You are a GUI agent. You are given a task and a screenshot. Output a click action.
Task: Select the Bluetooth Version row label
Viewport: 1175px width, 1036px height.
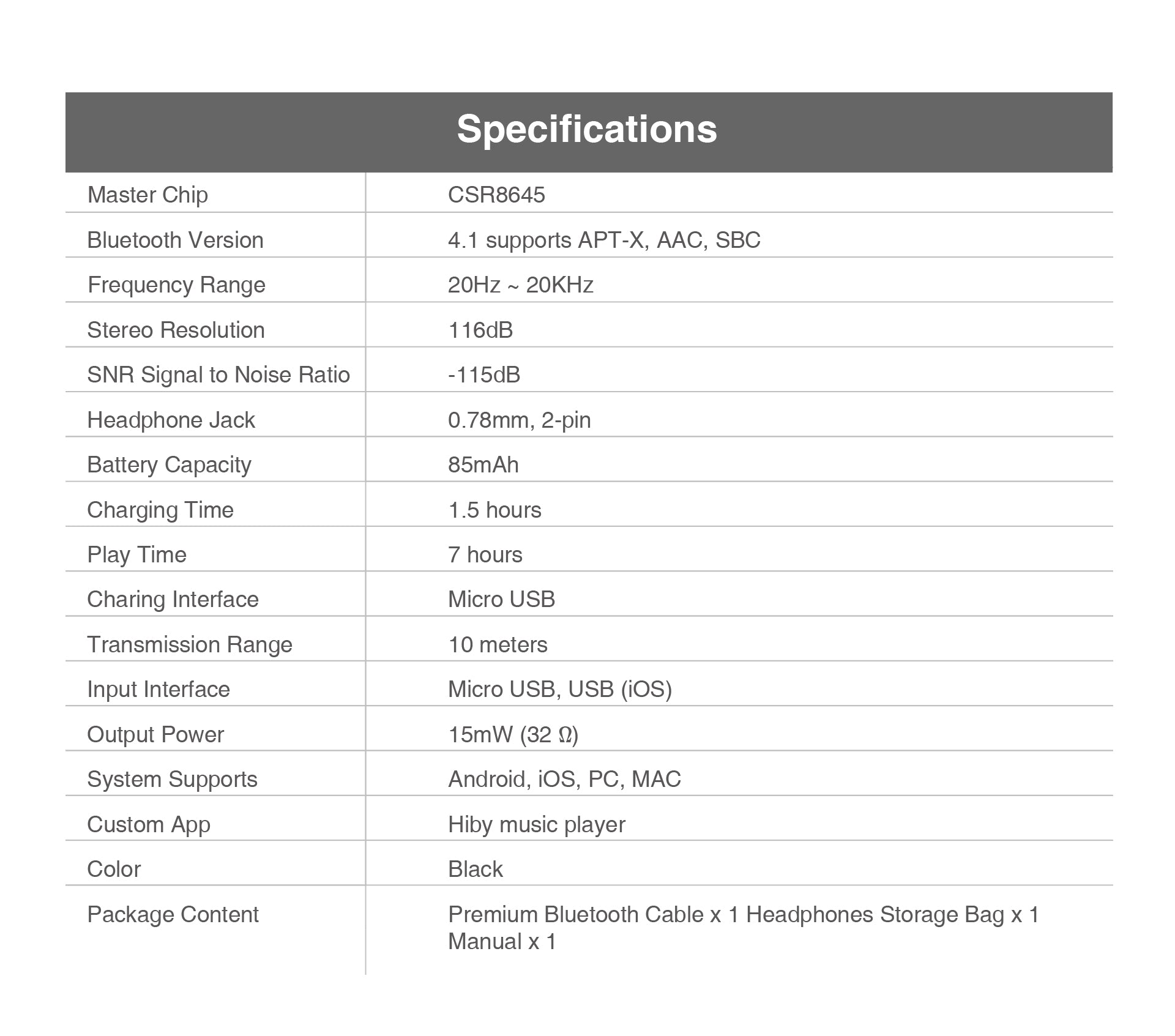[175, 240]
